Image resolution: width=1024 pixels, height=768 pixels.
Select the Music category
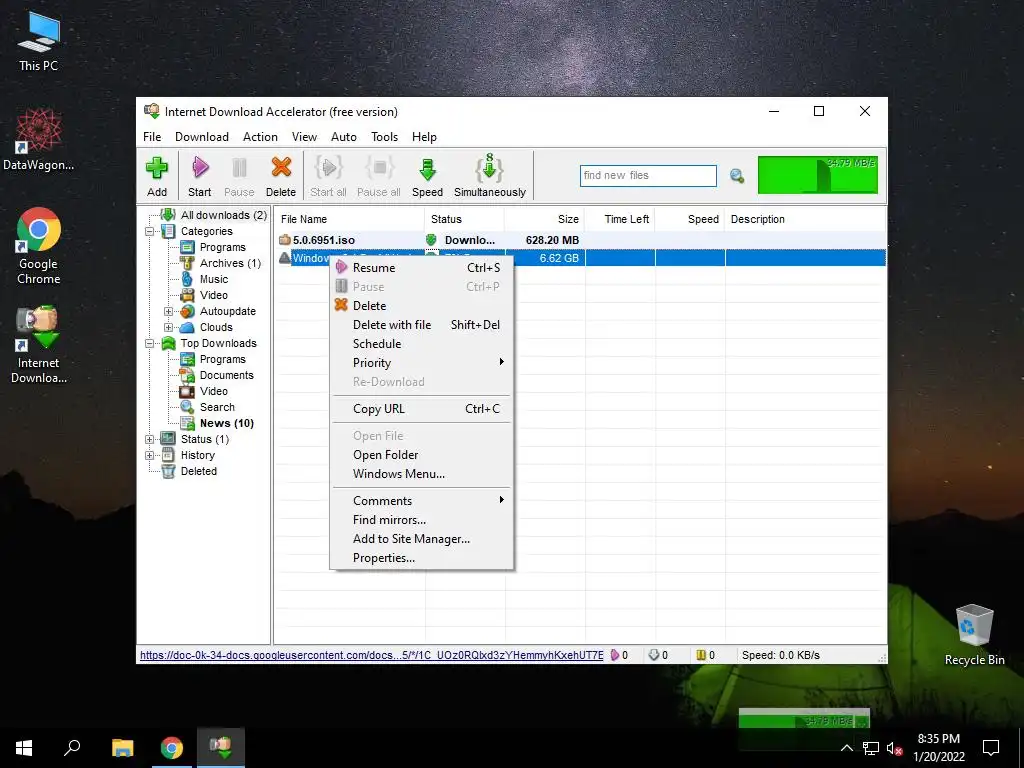[x=214, y=279]
